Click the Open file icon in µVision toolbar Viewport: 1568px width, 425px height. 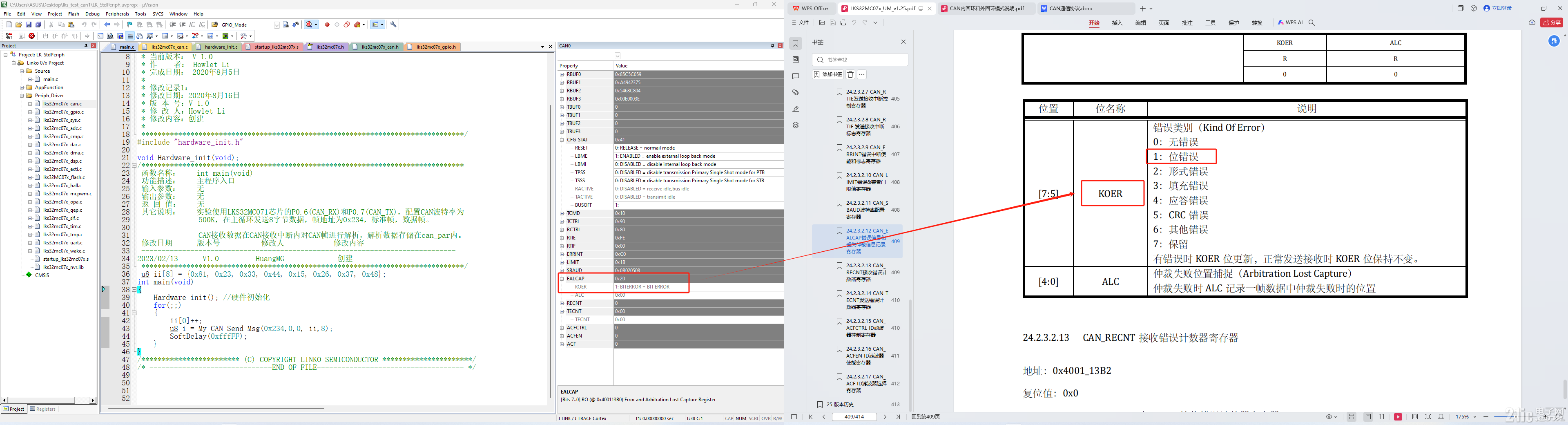pos(19,25)
